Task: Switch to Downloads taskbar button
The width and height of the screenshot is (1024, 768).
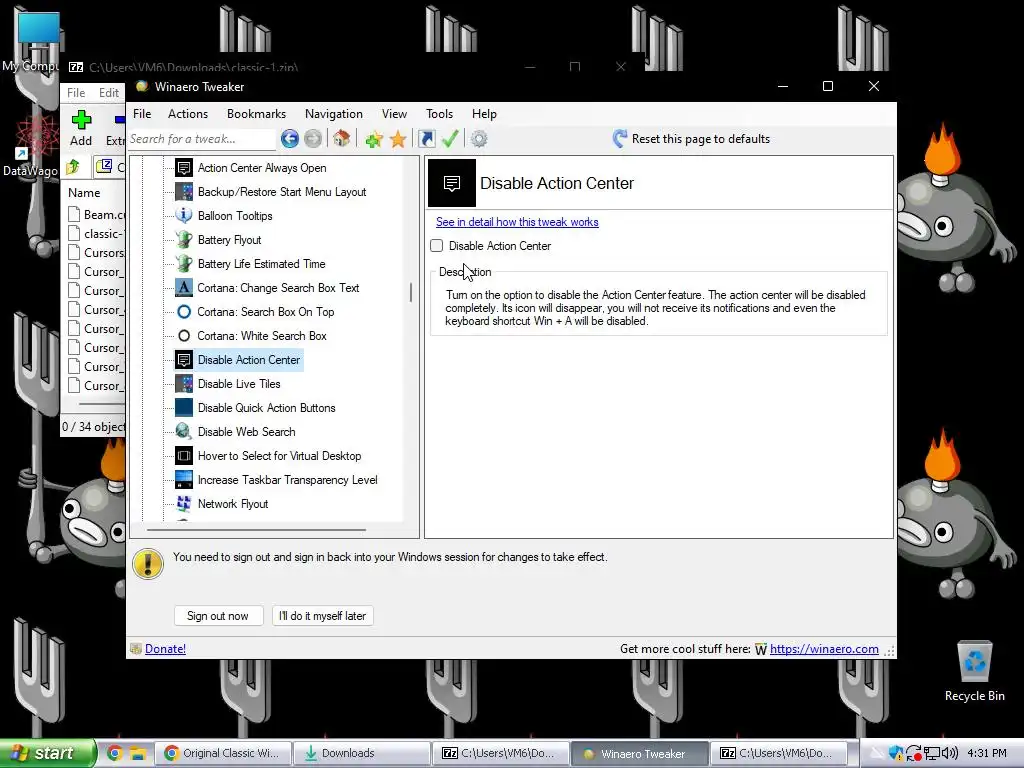Action: click(360, 753)
